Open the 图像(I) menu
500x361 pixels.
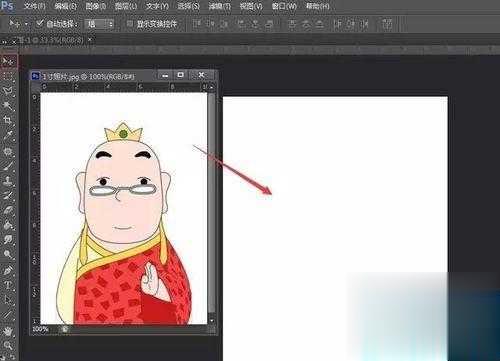[96, 6]
